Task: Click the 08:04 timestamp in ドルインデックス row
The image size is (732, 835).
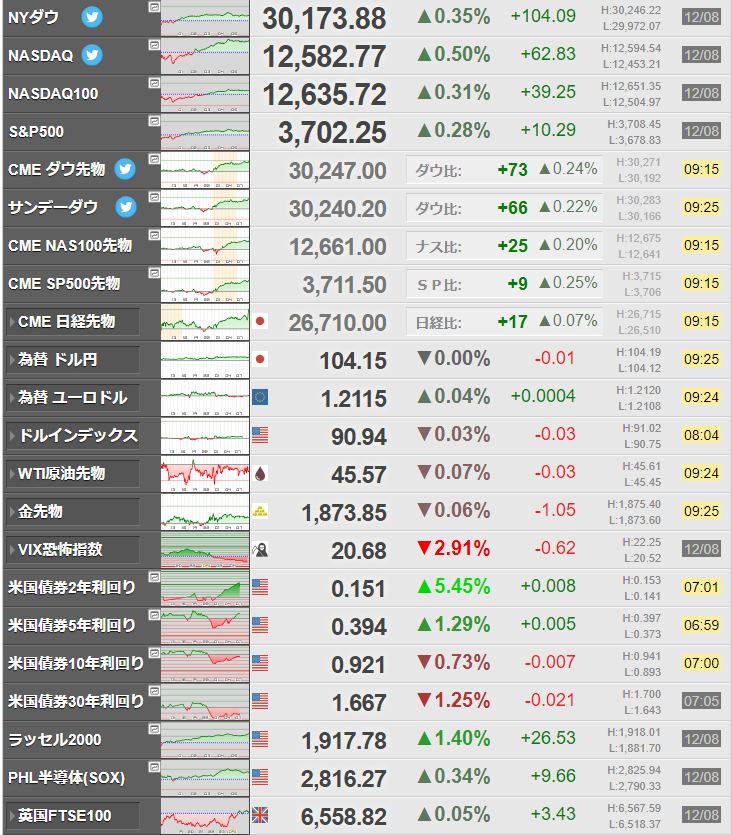Action: (701, 435)
